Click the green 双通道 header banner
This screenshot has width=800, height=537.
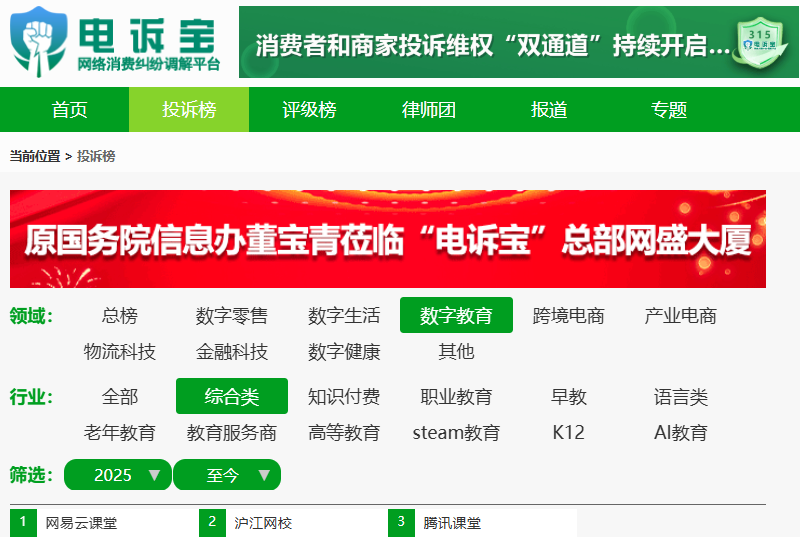[518, 42]
